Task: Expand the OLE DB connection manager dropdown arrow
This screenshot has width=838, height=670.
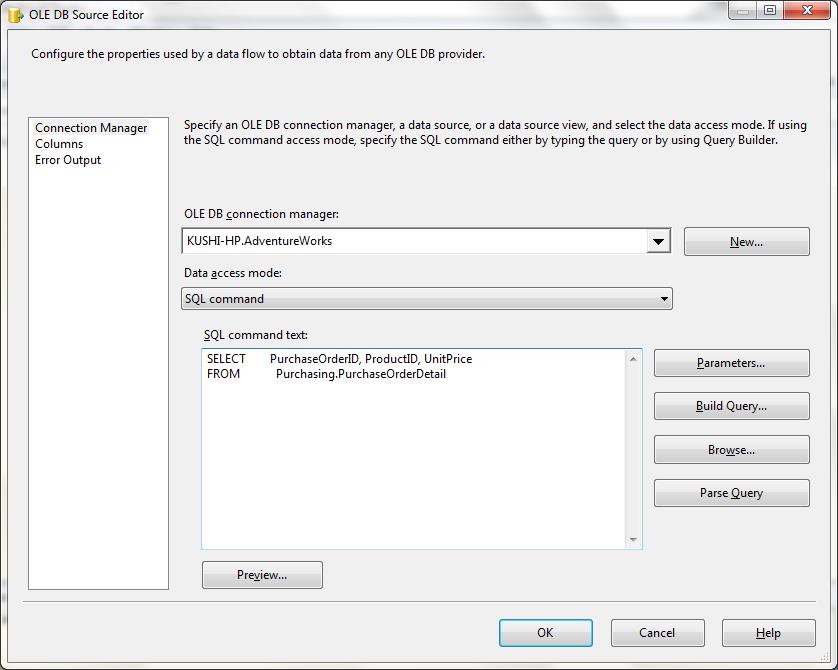Action: click(657, 241)
